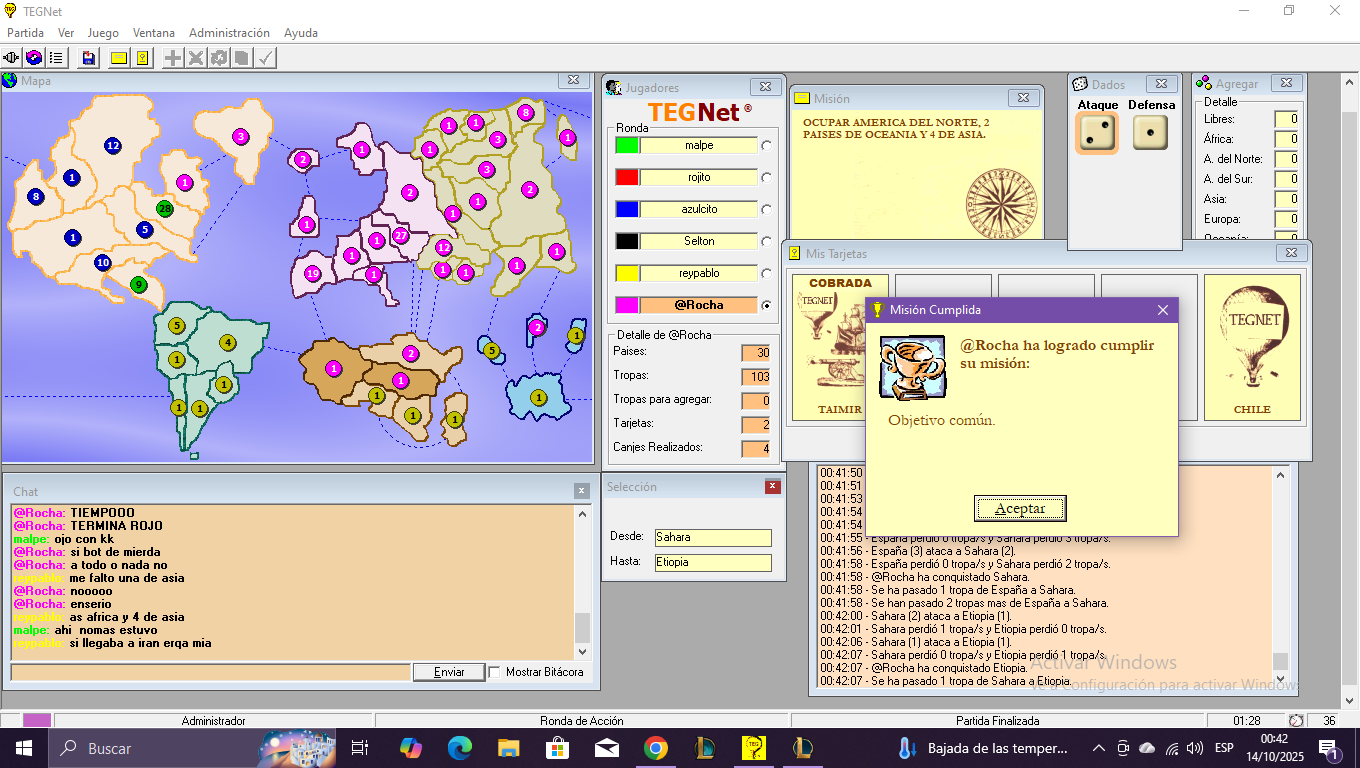Open Google Chrome from the taskbar

(655, 748)
